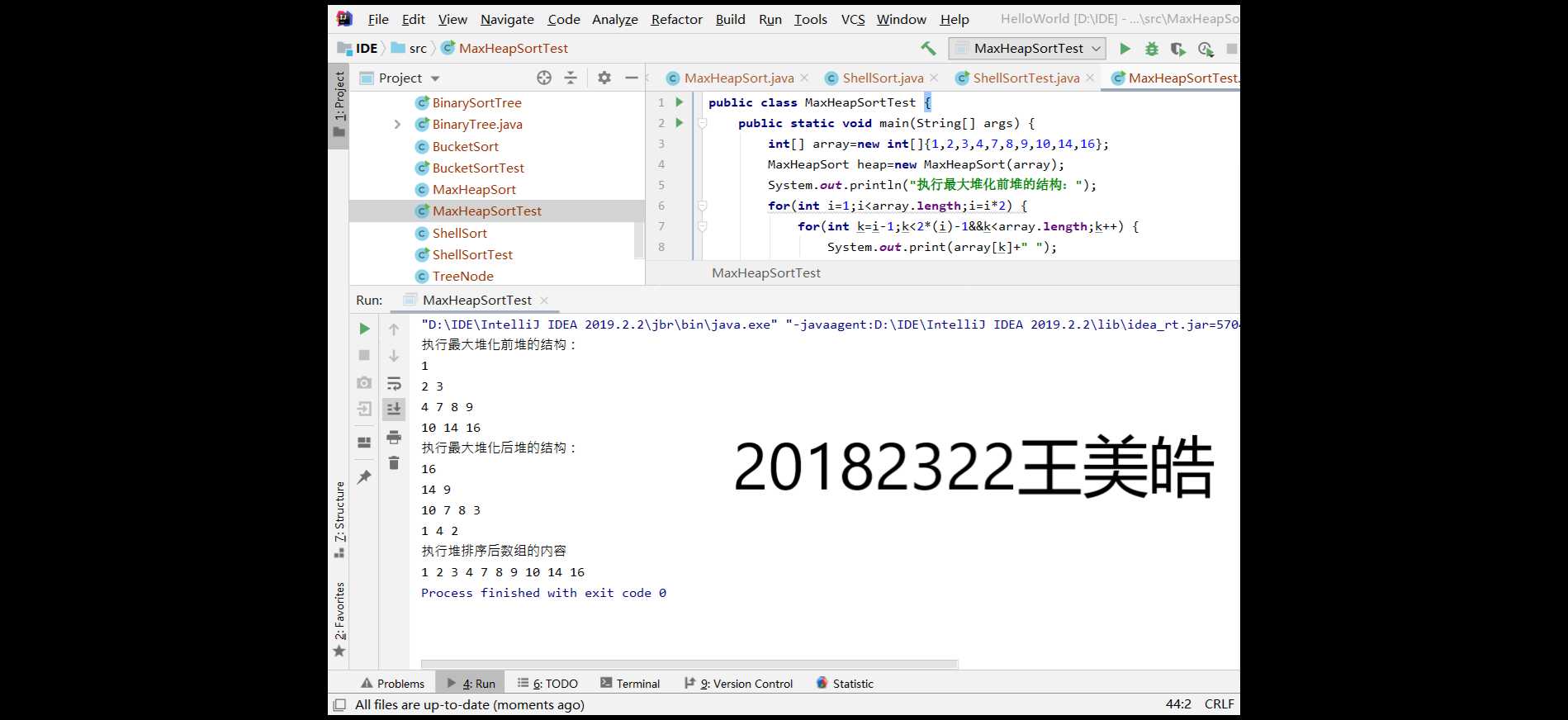Close the ShellSortTest.java tab
Viewport: 1568px width, 720px height.
click(1090, 78)
